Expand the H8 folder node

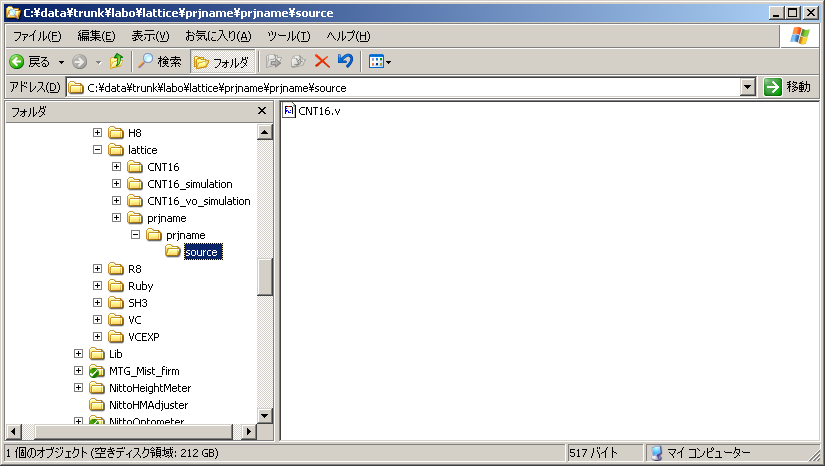[97, 133]
